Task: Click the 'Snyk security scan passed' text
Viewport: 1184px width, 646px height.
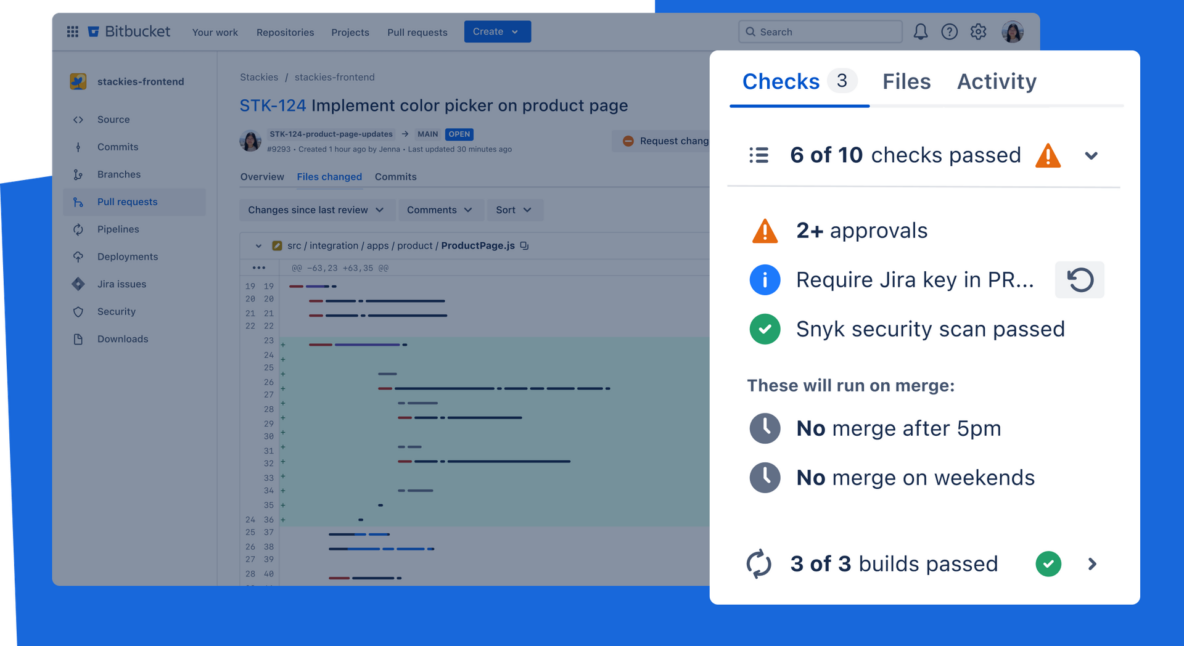Action: coord(930,329)
